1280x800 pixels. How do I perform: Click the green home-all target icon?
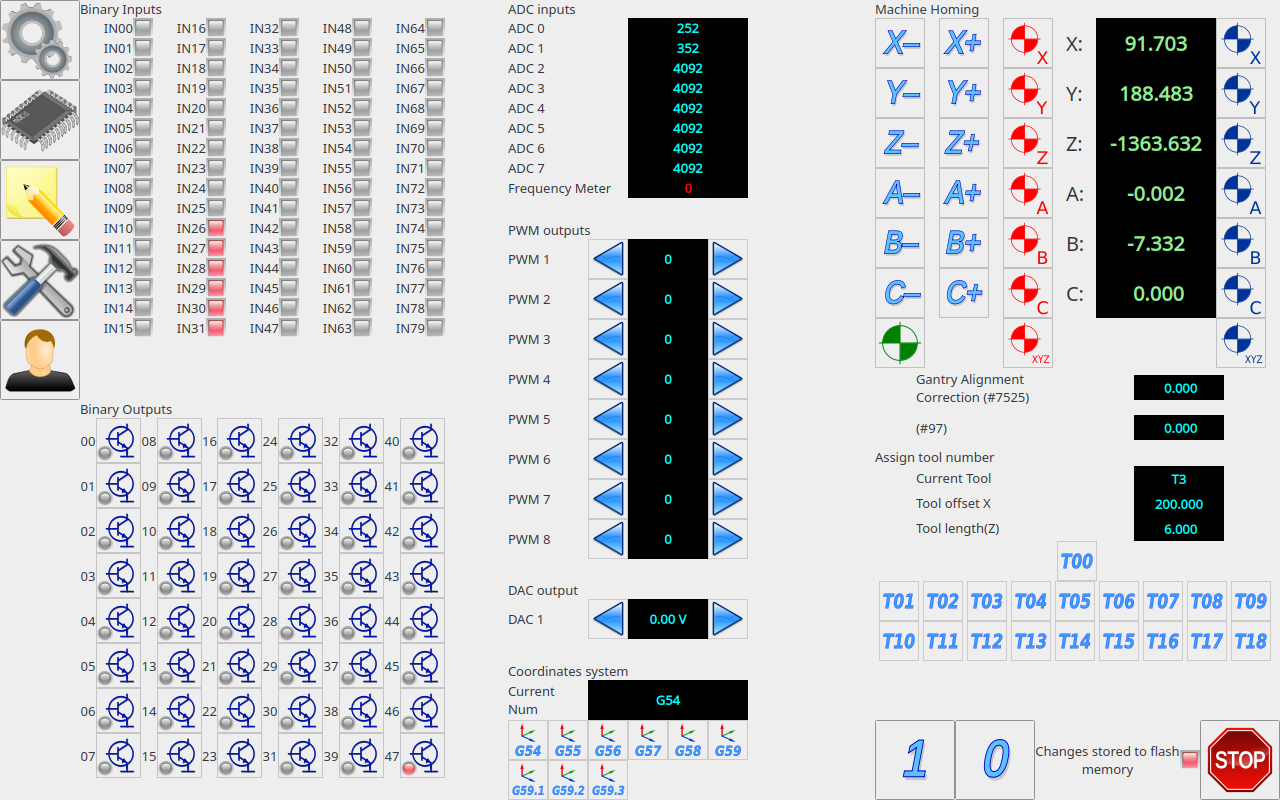(x=899, y=343)
